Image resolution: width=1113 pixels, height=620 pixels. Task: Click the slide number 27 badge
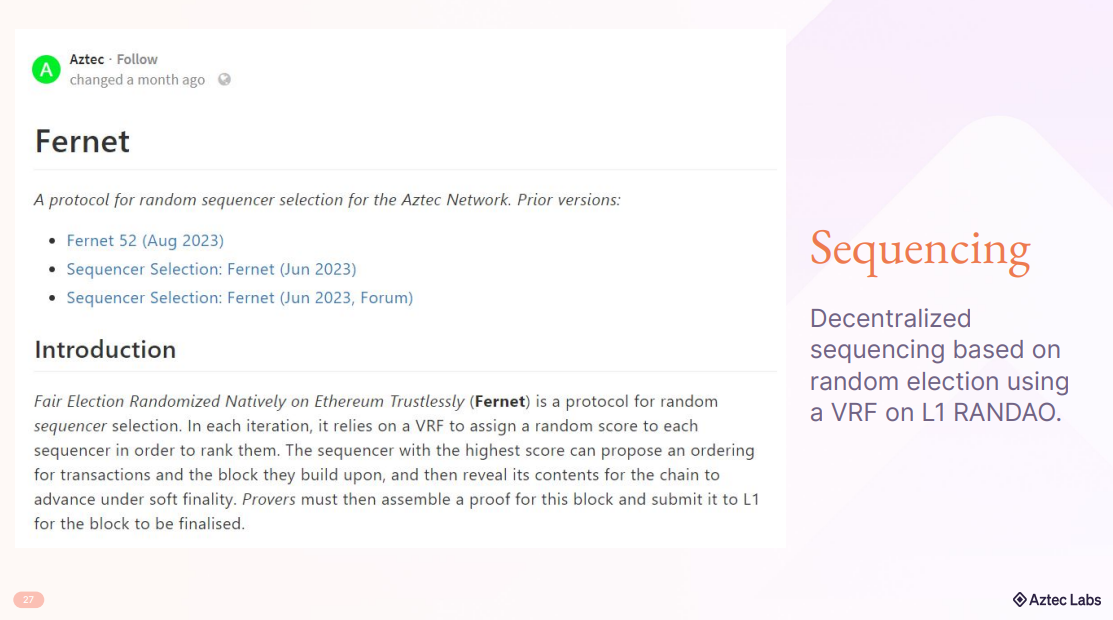[x=28, y=600]
